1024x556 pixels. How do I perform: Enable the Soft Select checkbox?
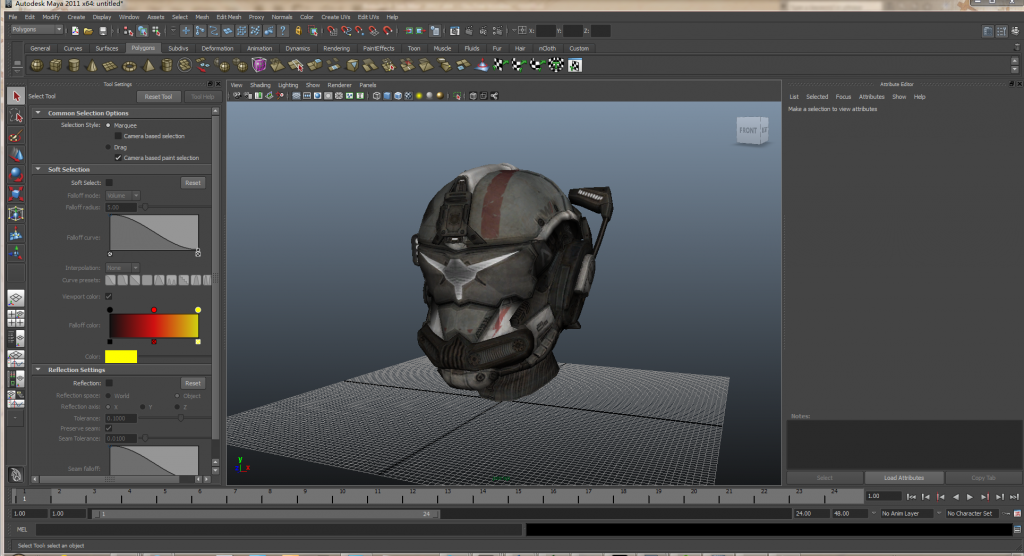coord(109,182)
